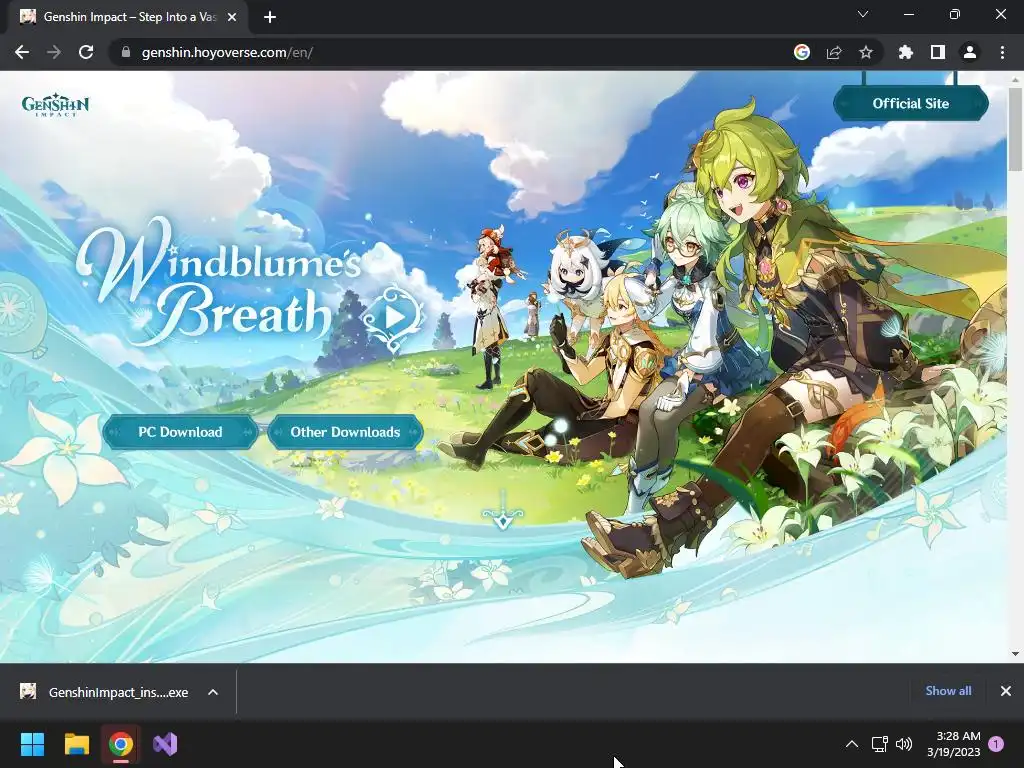
Task: Open a new browser tab
Action: [270, 17]
